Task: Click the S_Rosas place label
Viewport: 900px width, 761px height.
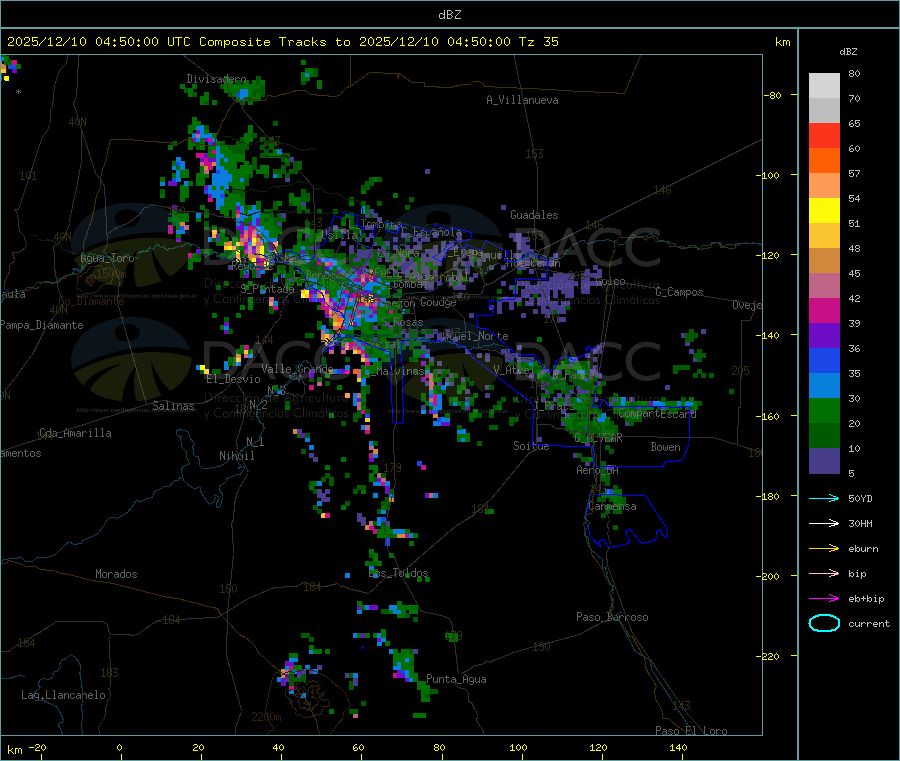Action: [x=402, y=323]
